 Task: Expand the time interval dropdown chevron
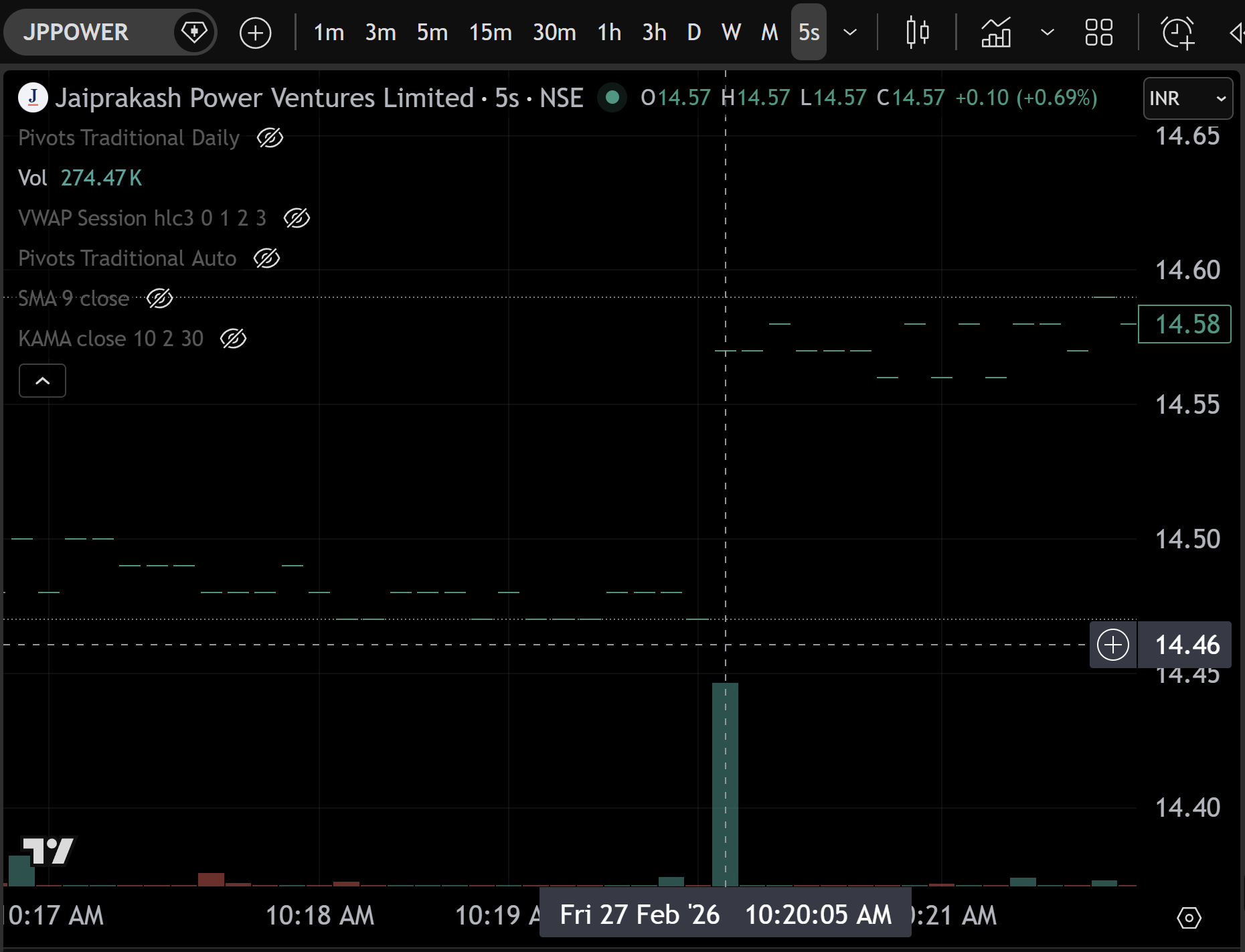[850, 32]
